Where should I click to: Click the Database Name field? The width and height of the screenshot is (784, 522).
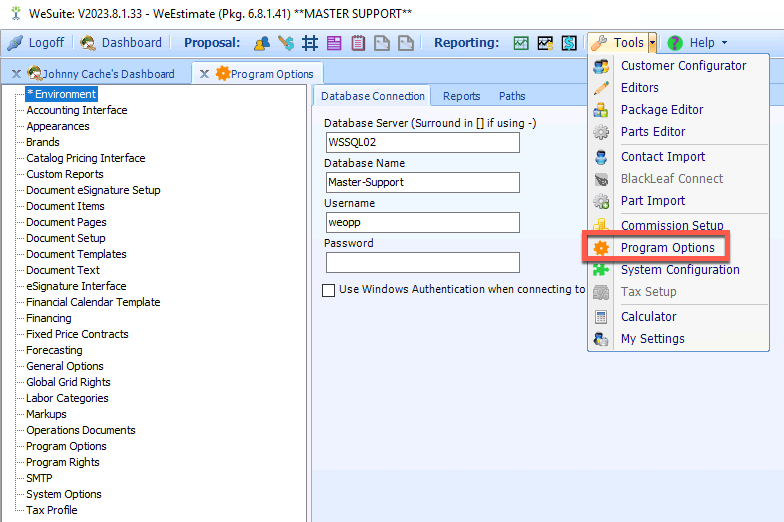(x=422, y=182)
